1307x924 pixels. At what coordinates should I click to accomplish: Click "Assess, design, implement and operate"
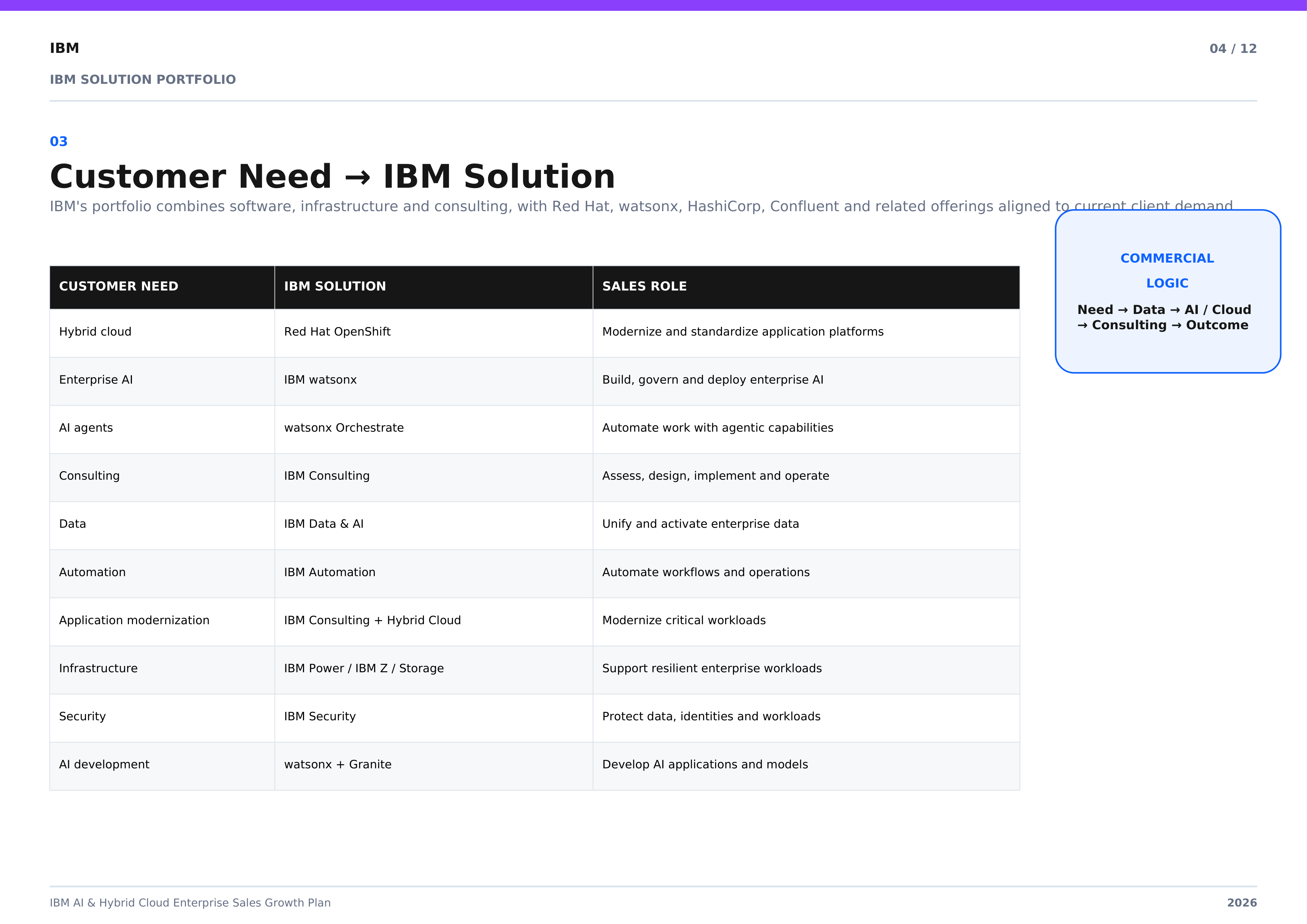(716, 476)
